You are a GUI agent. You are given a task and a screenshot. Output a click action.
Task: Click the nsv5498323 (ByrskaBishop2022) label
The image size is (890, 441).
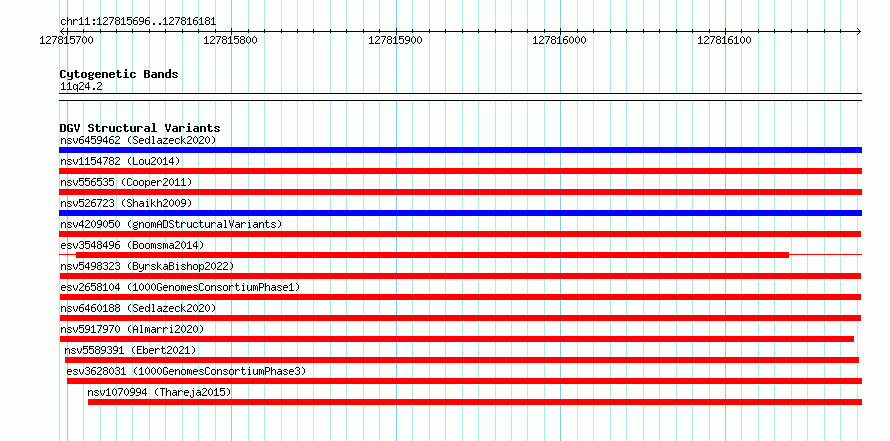[x=147, y=266]
